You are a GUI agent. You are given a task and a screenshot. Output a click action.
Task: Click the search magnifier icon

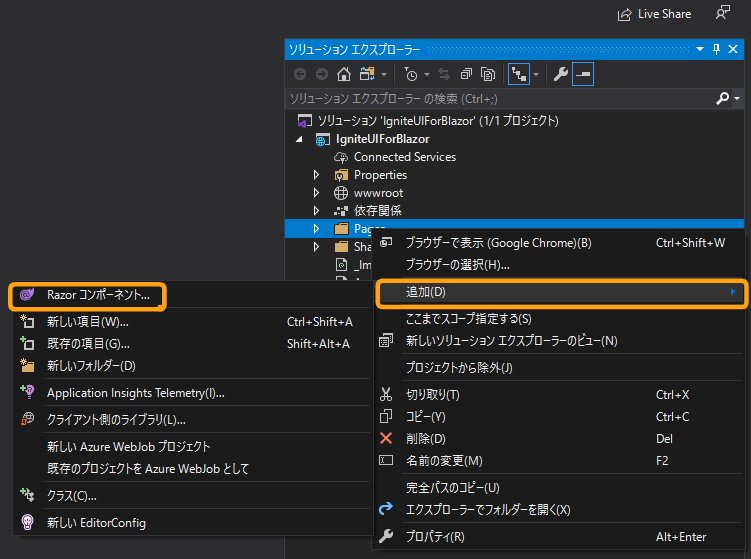pyautogui.click(x=722, y=99)
